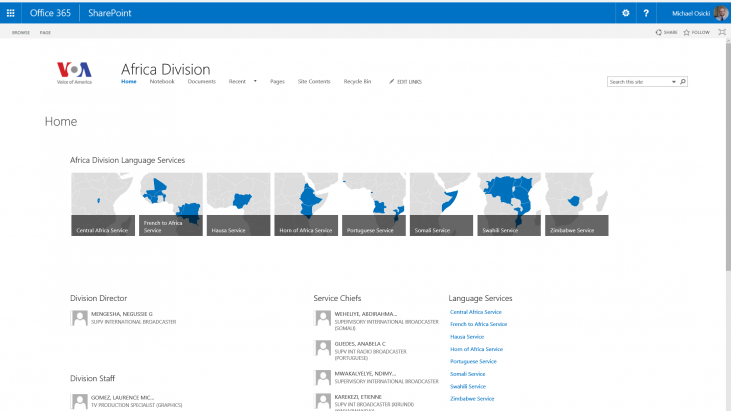Click the Voice of America logo
This screenshot has height=411, width=731.
[x=74, y=73]
